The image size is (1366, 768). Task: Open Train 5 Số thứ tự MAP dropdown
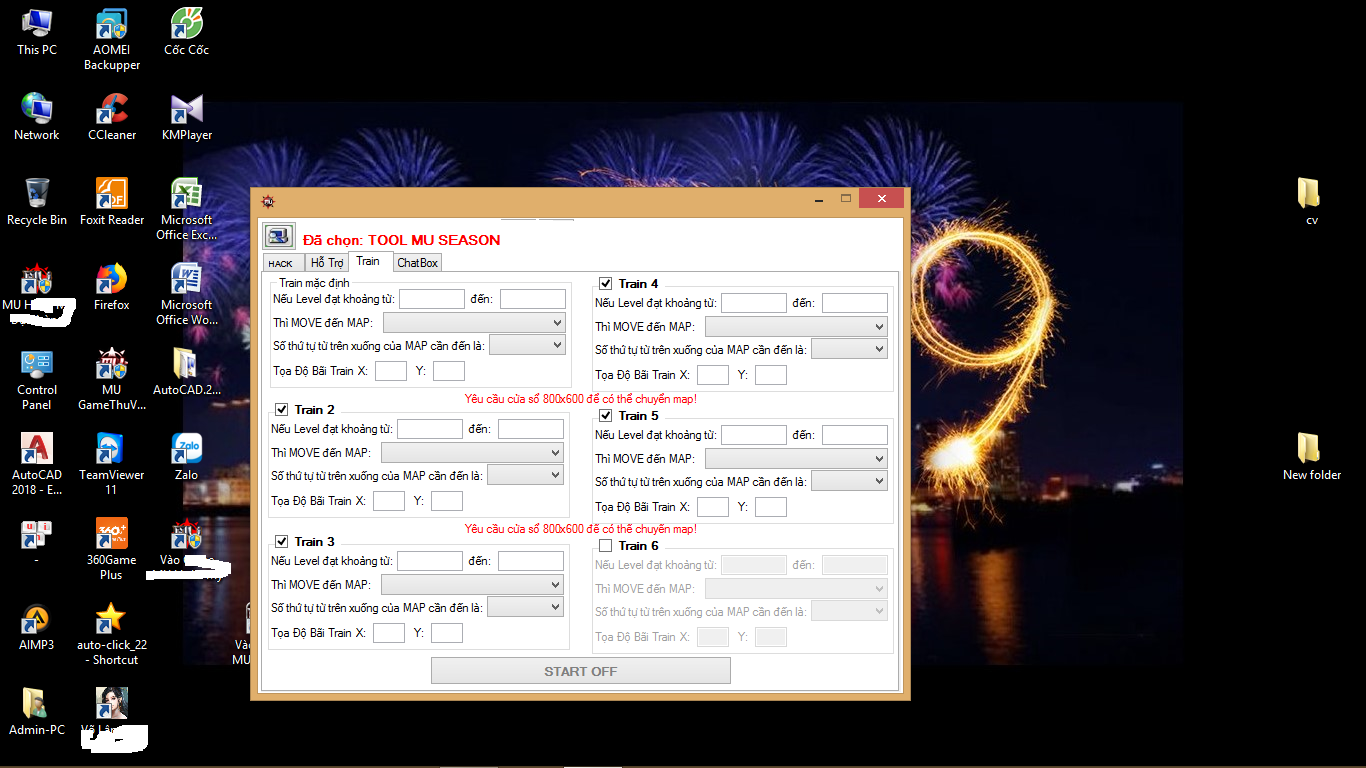(849, 481)
